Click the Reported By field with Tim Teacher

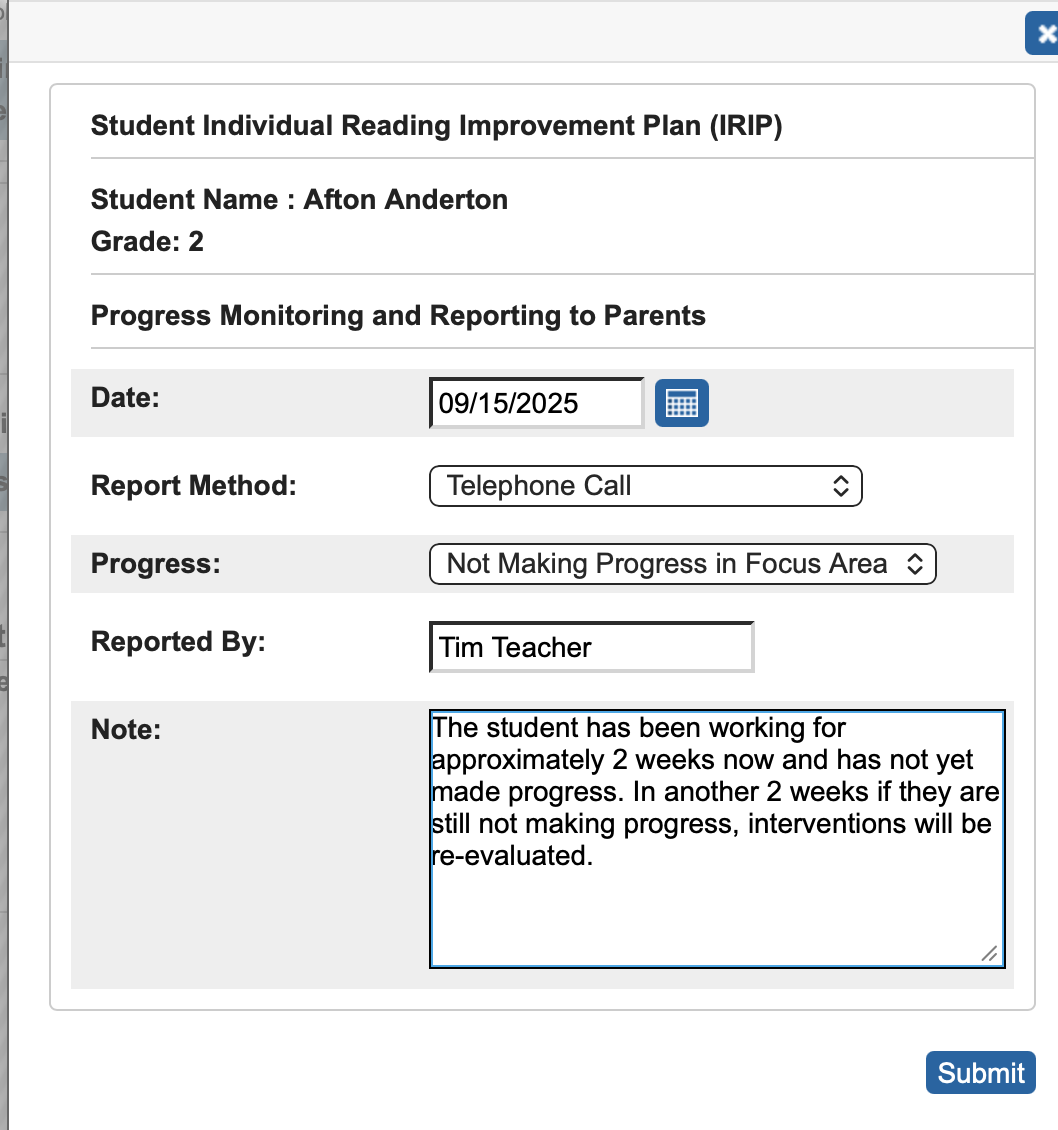pyautogui.click(x=591, y=647)
